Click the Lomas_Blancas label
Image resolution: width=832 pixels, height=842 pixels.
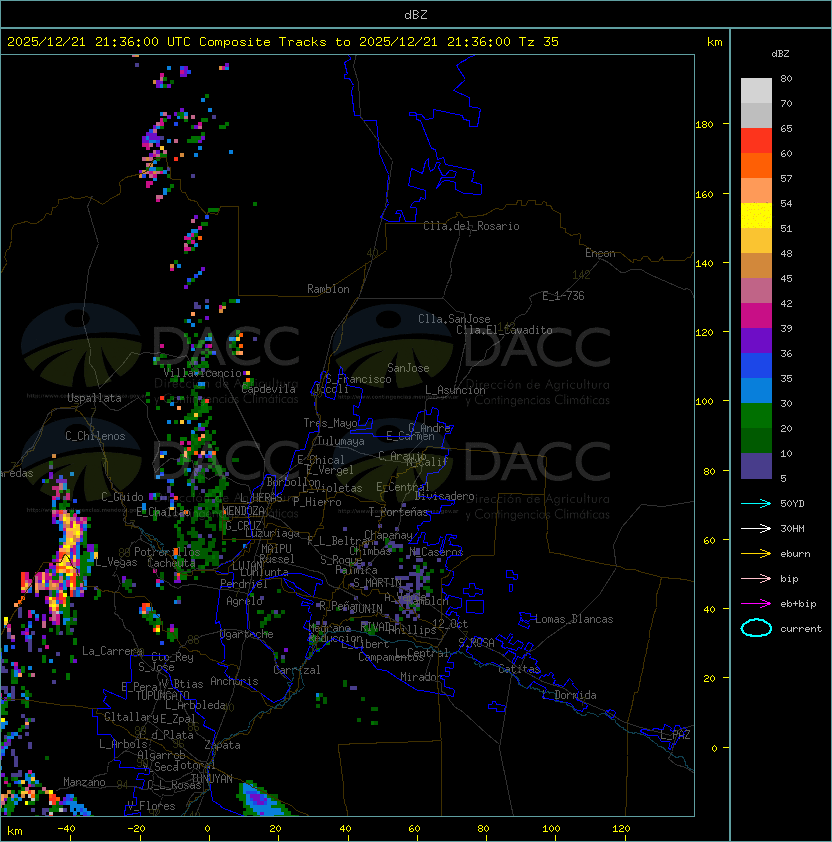pos(574,619)
